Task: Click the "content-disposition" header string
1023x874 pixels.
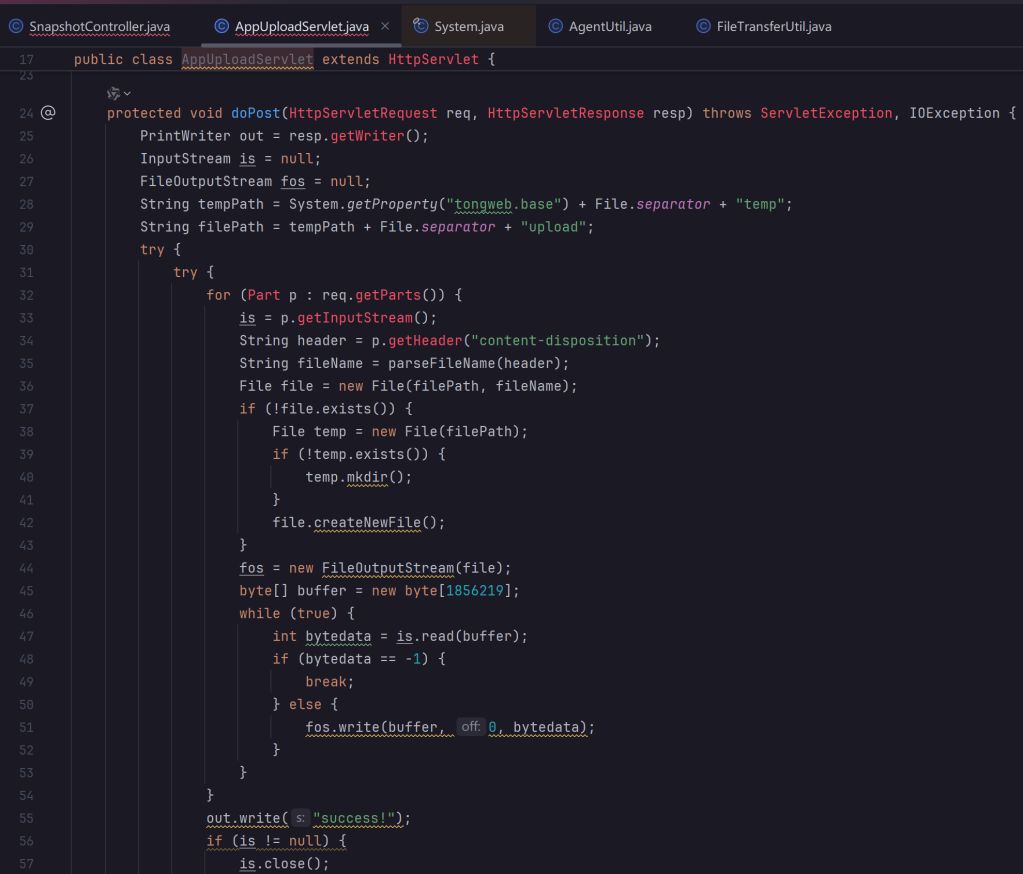Action: pos(565,341)
